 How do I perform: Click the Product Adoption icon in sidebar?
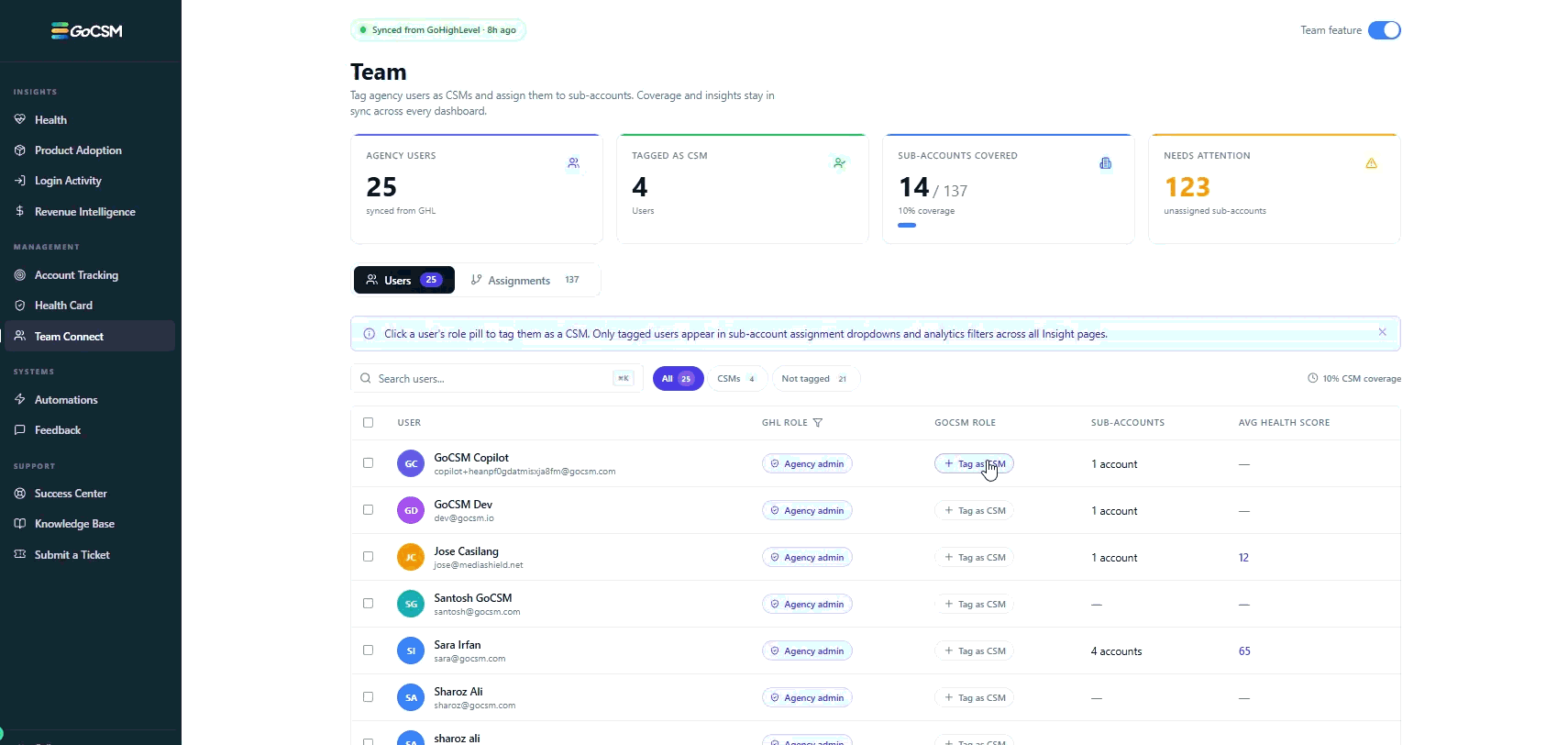coord(20,150)
